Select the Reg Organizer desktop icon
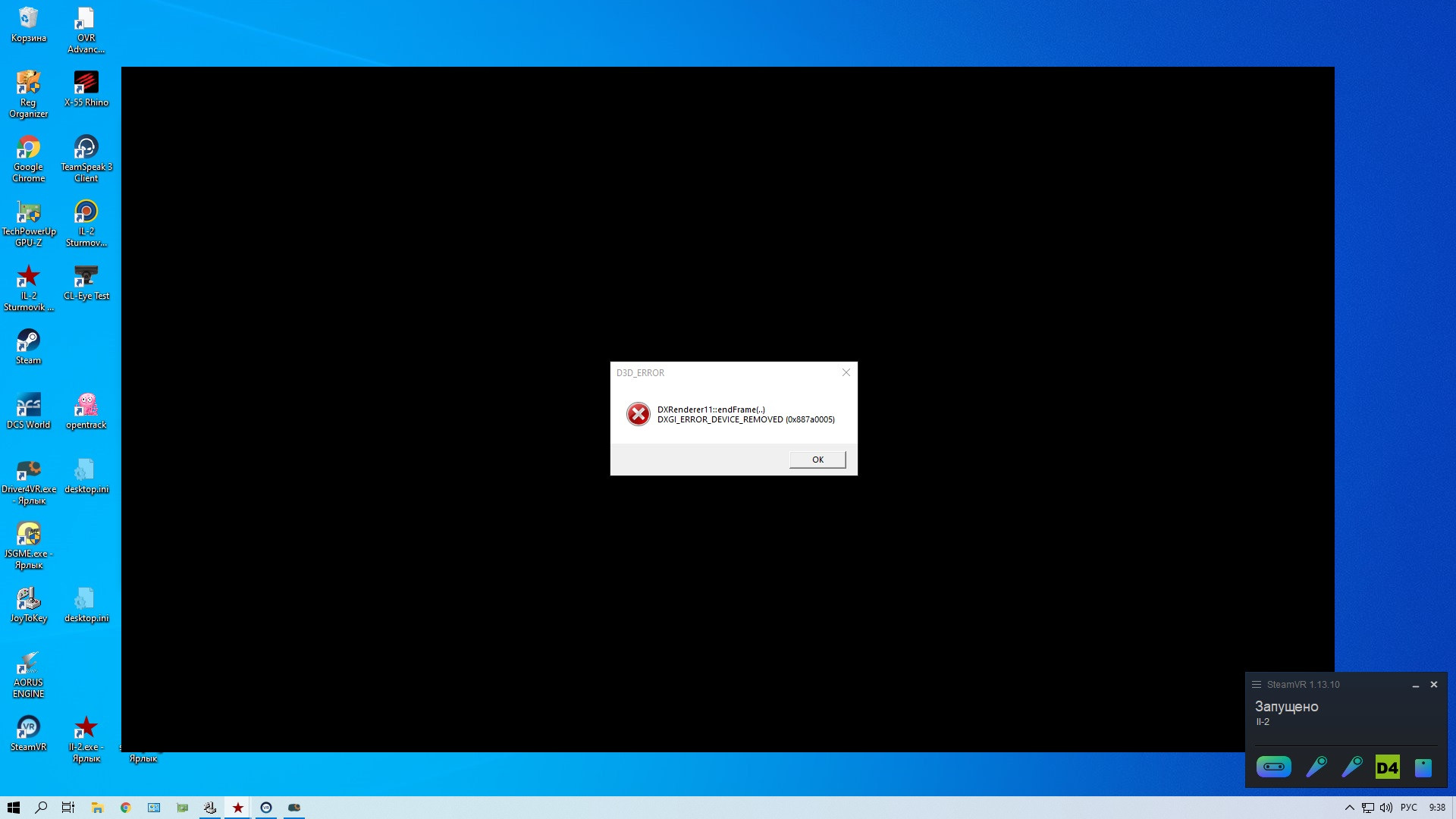This screenshot has width=1456, height=819. pyautogui.click(x=28, y=95)
